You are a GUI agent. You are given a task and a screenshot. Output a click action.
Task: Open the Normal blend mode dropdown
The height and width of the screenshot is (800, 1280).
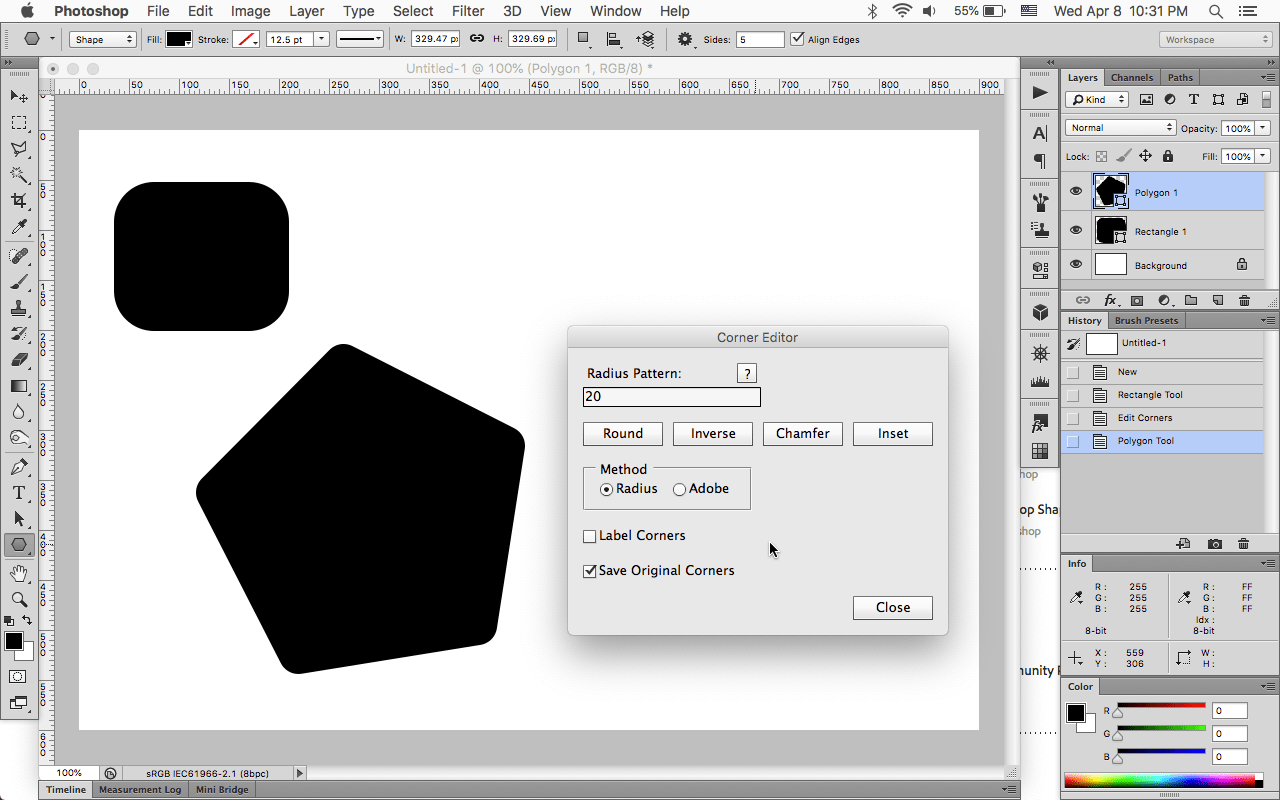tap(1119, 127)
